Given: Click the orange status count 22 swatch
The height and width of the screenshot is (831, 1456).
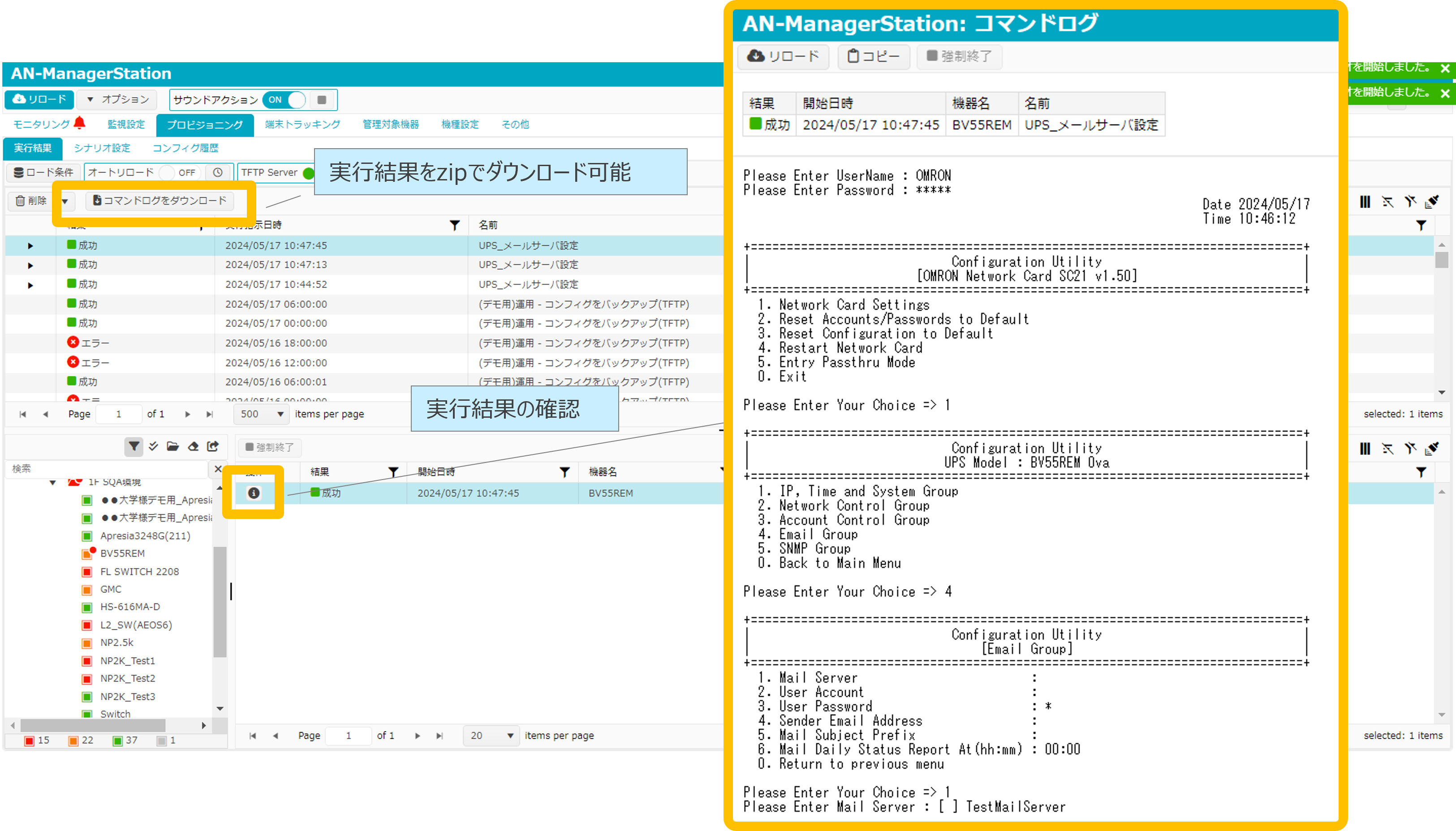Looking at the screenshot, I should 73,741.
